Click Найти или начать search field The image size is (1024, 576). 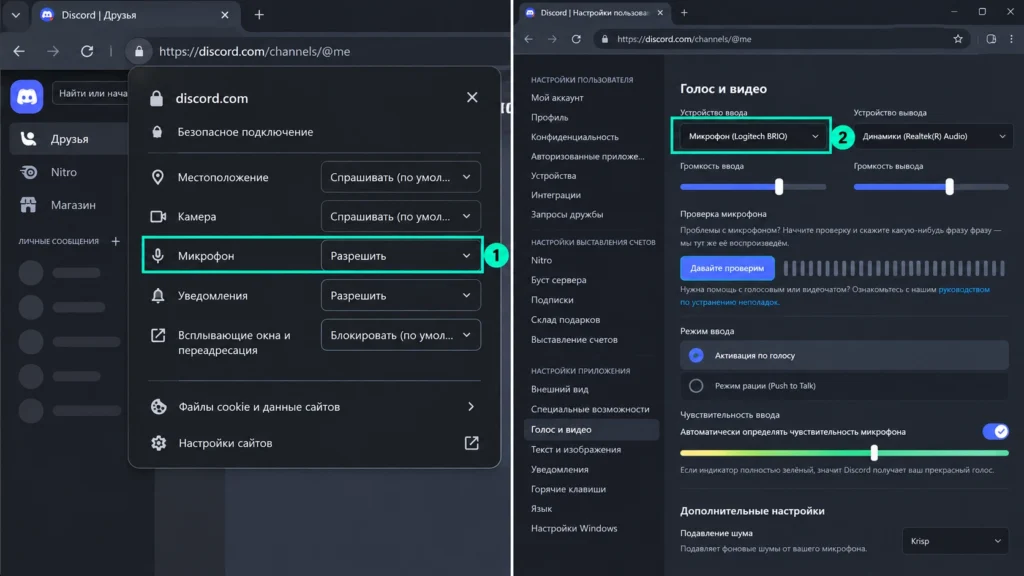(91, 93)
